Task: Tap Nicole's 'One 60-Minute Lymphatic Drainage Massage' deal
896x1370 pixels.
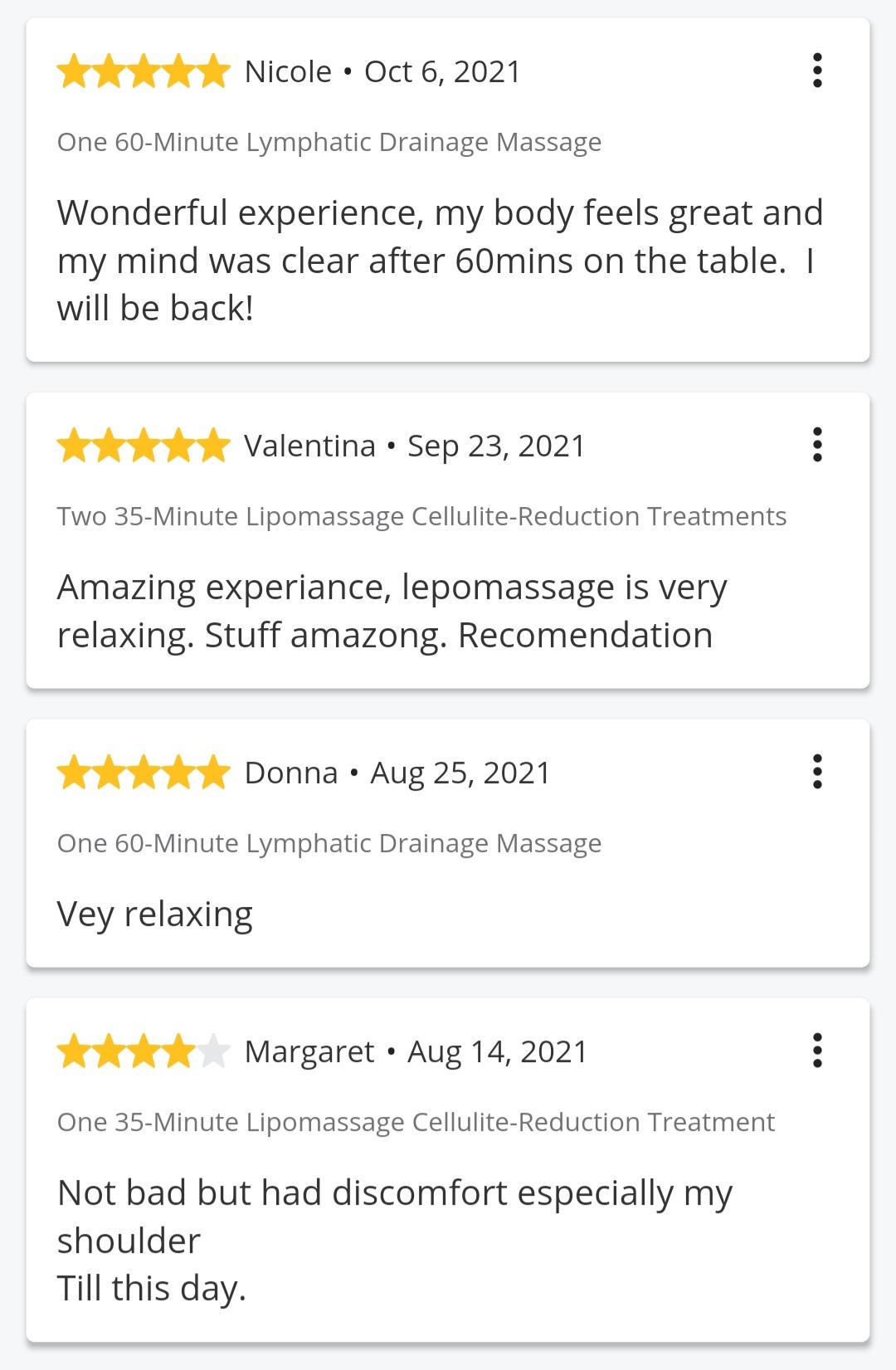Action: click(x=329, y=143)
